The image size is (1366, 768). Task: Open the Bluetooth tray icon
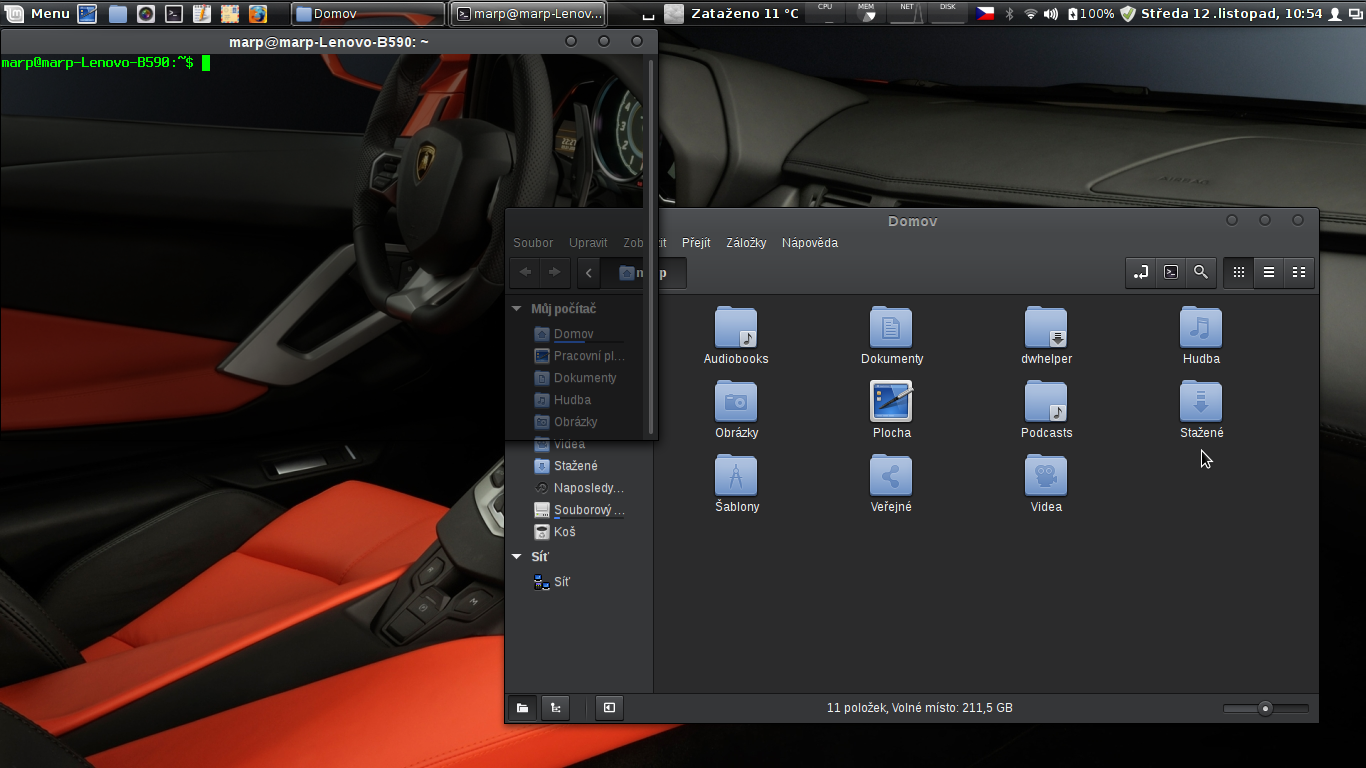tap(1009, 14)
